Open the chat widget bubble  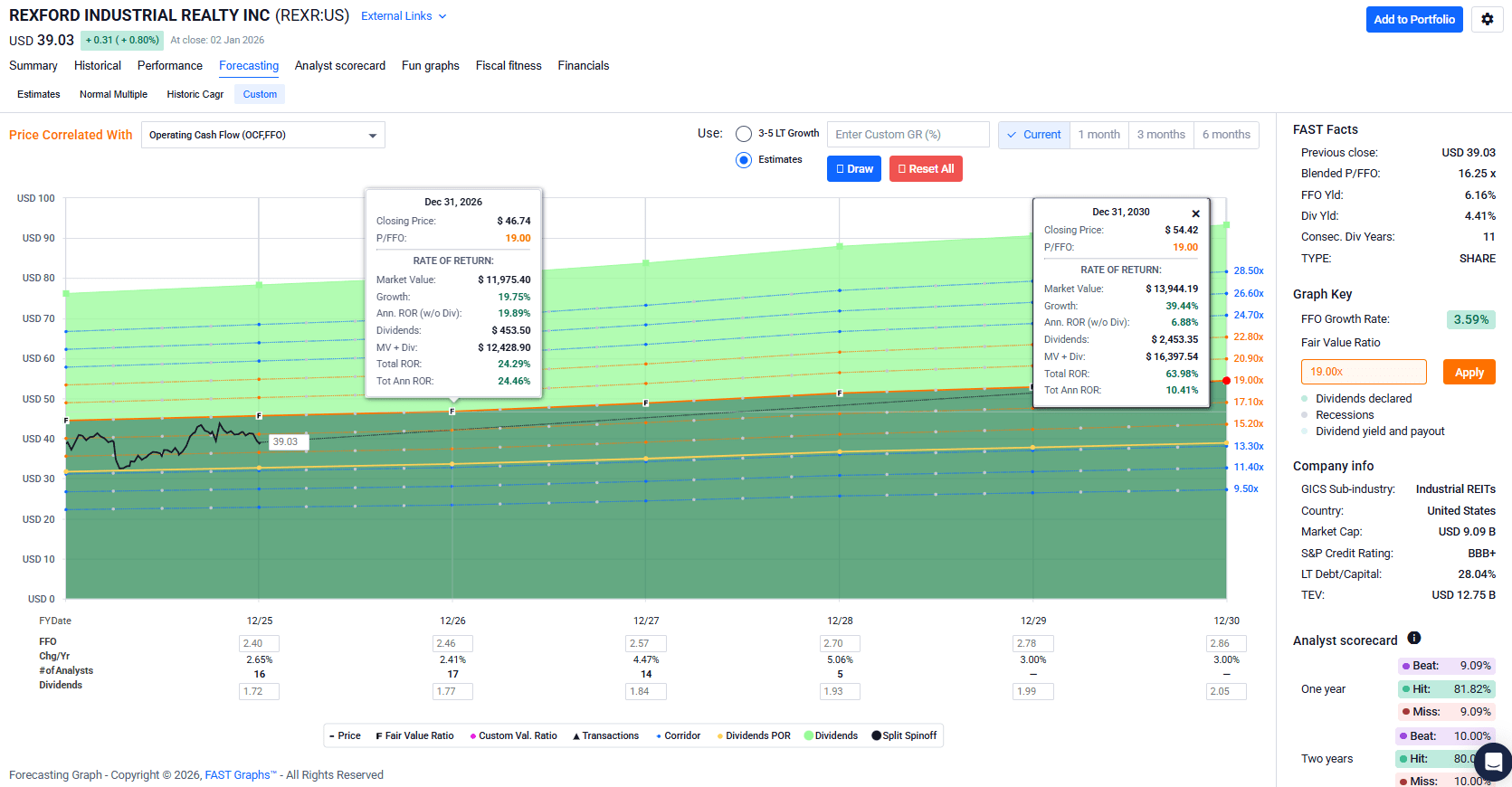[1492, 762]
